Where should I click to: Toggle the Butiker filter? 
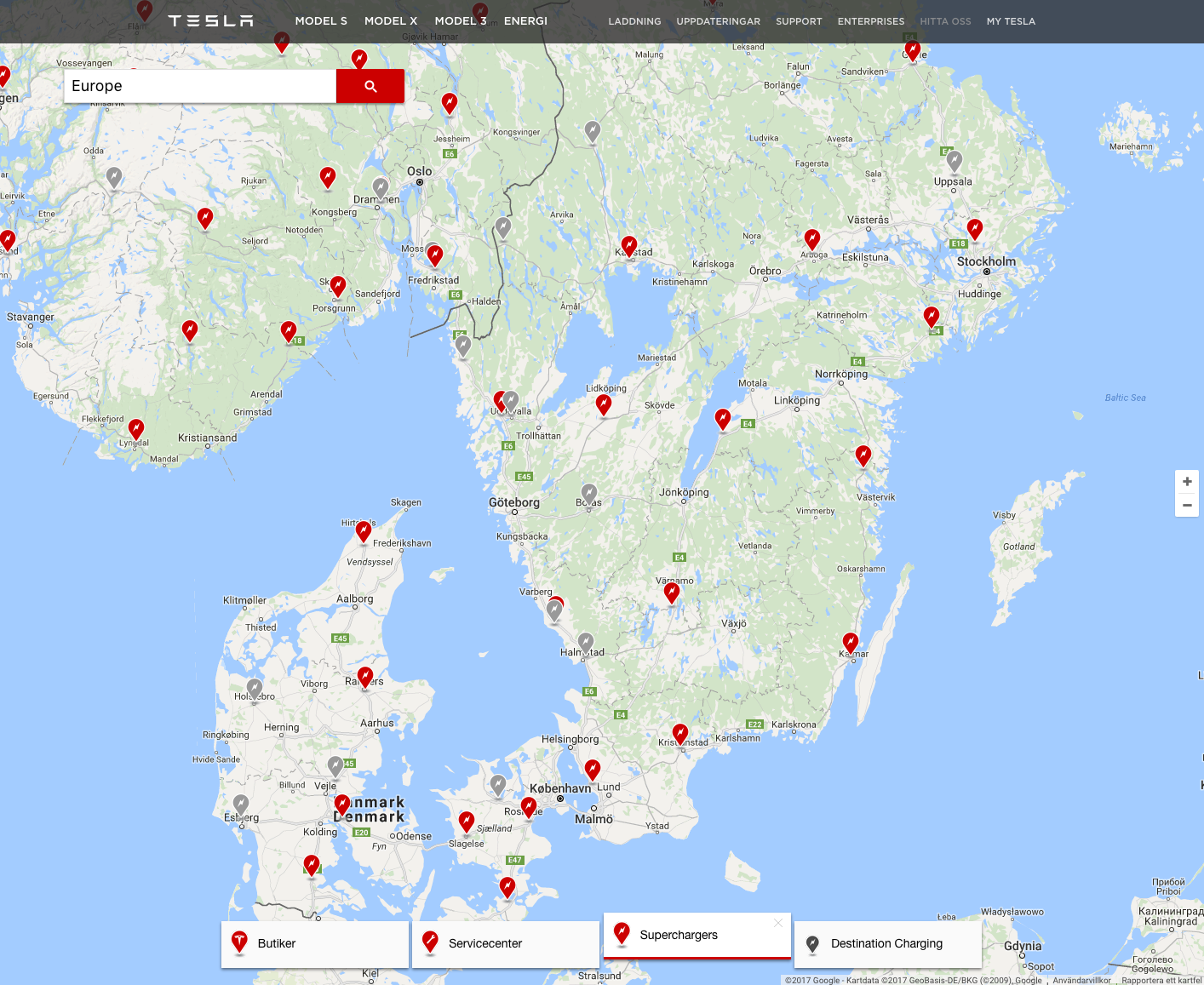point(314,943)
